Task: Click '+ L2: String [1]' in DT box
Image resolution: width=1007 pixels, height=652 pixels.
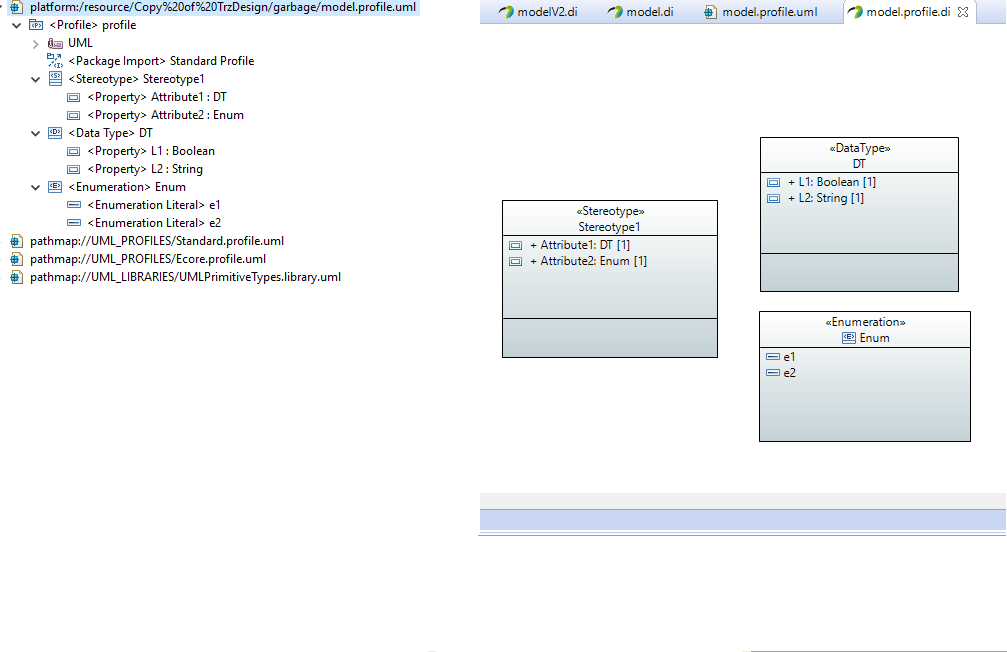Action: [x=826, y=198]
